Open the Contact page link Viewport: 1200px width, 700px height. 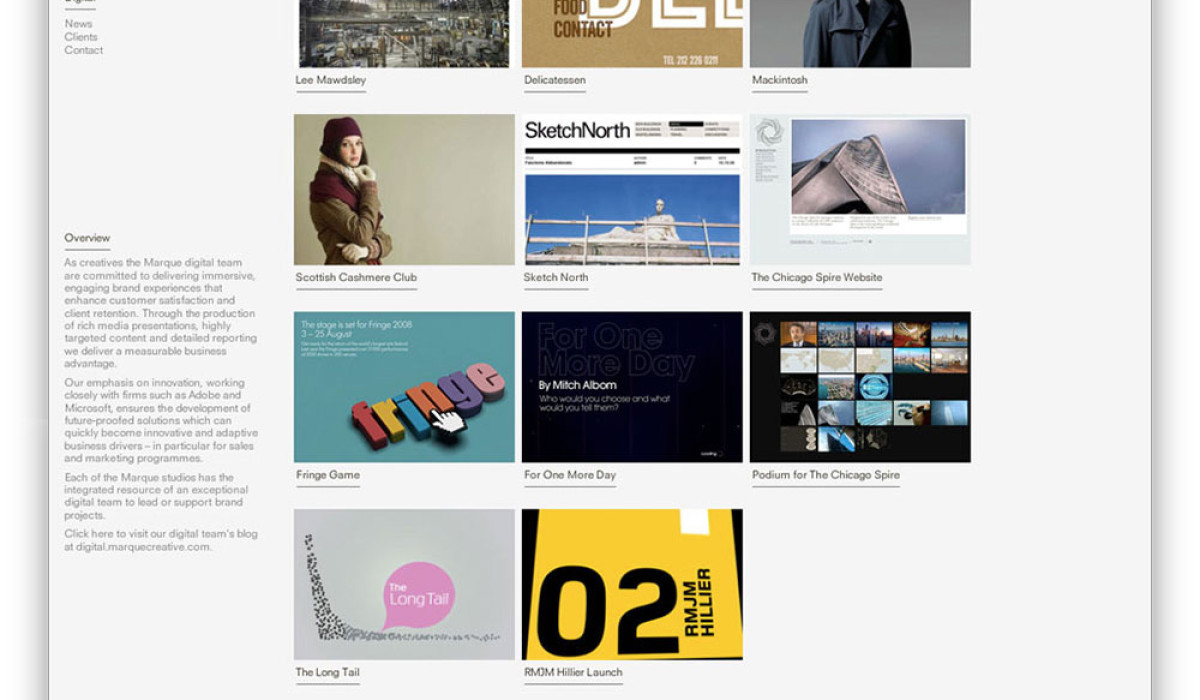[x=84, y=50]
